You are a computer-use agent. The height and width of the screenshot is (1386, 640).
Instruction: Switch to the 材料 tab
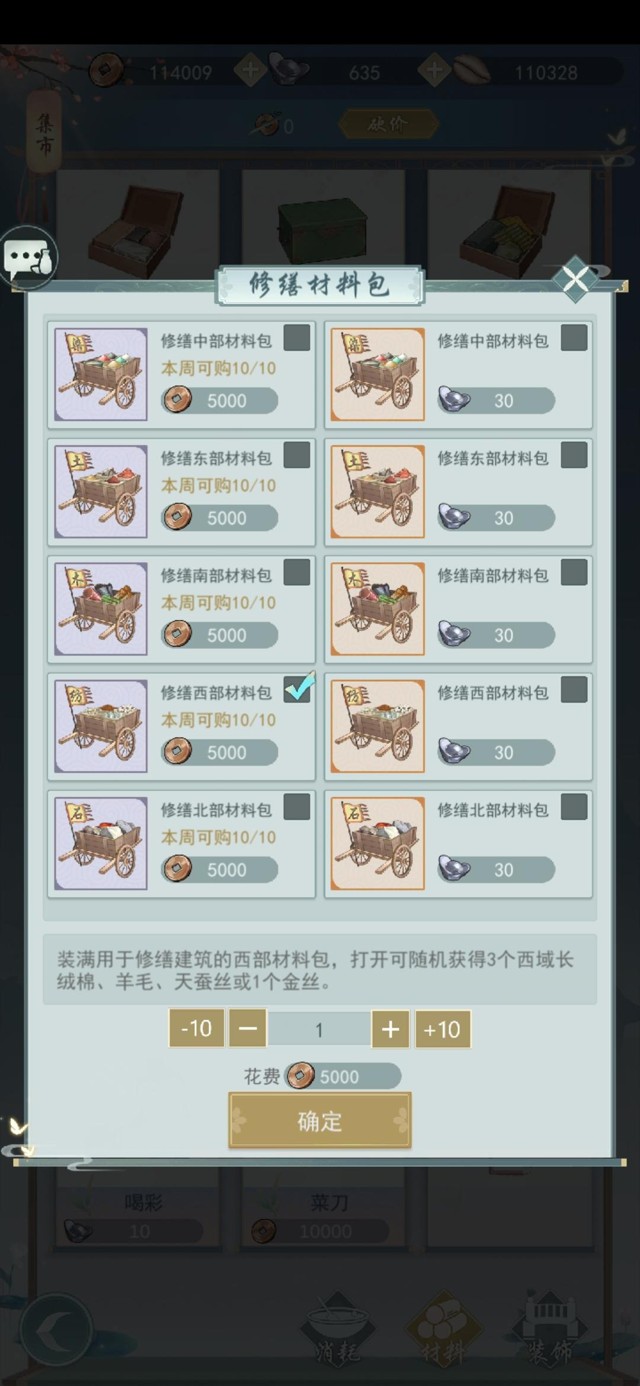coord(440,1330)
